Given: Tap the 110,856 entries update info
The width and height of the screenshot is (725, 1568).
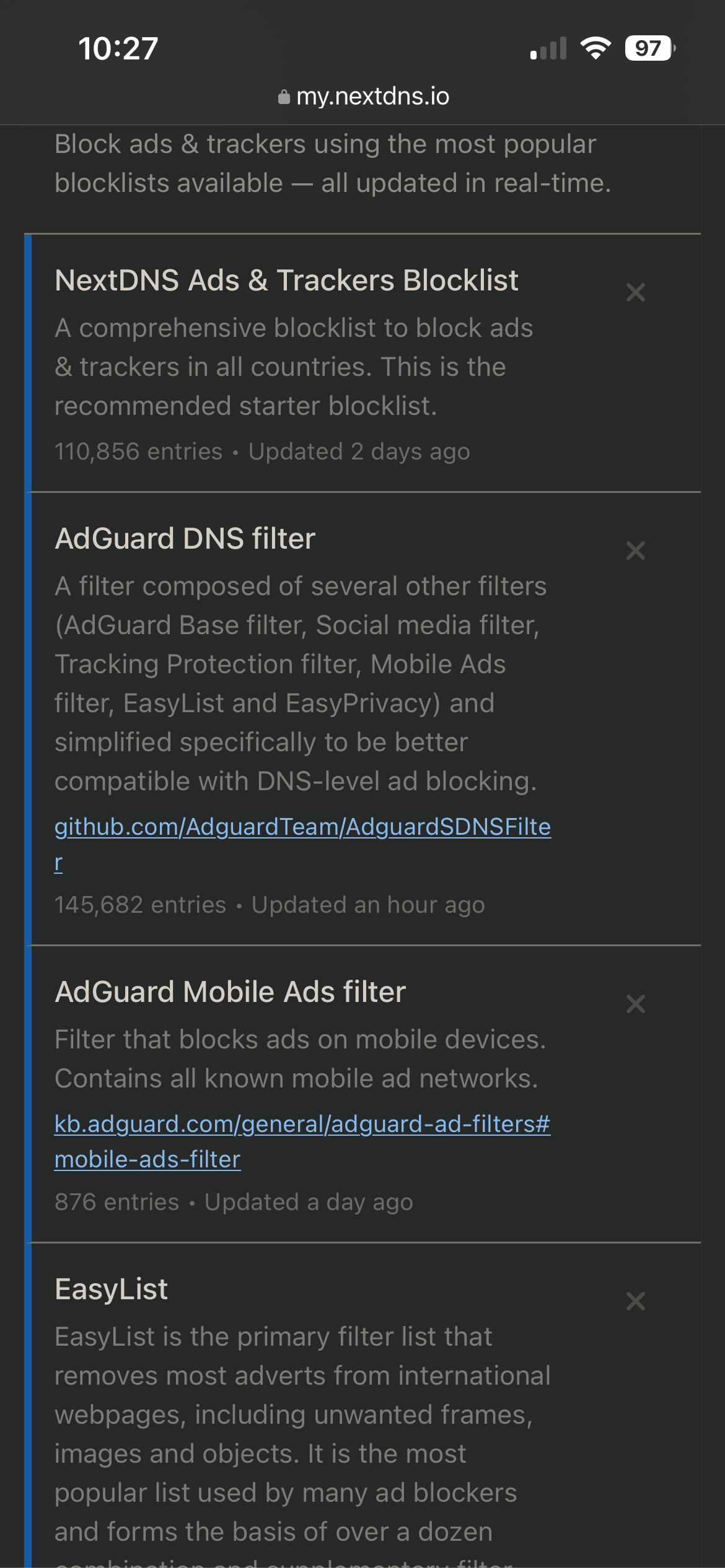Looking at the screenshot, I should coord(262,452).
